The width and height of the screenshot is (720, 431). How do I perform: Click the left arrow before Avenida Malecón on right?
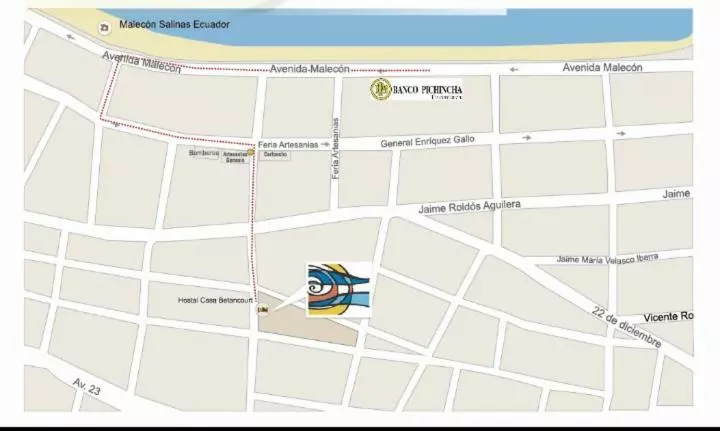[x=513, y=70]
